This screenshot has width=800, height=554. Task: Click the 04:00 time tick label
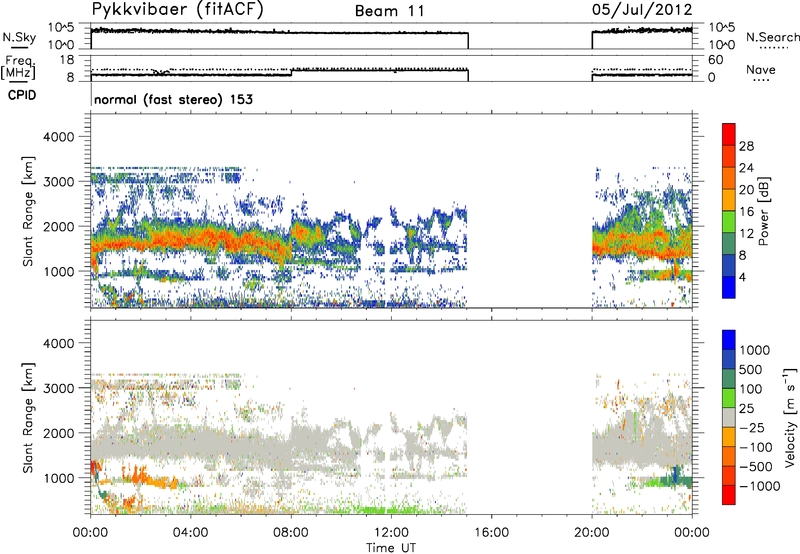tap(190, 533)
